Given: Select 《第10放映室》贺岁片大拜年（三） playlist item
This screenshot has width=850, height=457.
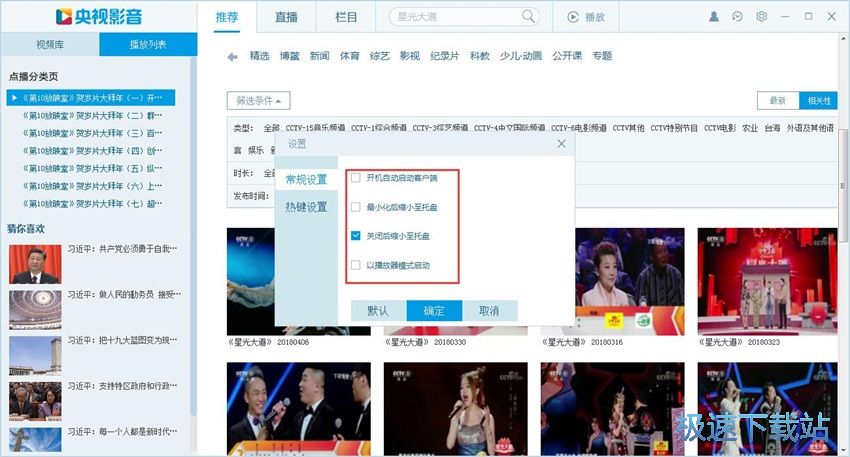Looking at the screenshot, I should (92, 133).
